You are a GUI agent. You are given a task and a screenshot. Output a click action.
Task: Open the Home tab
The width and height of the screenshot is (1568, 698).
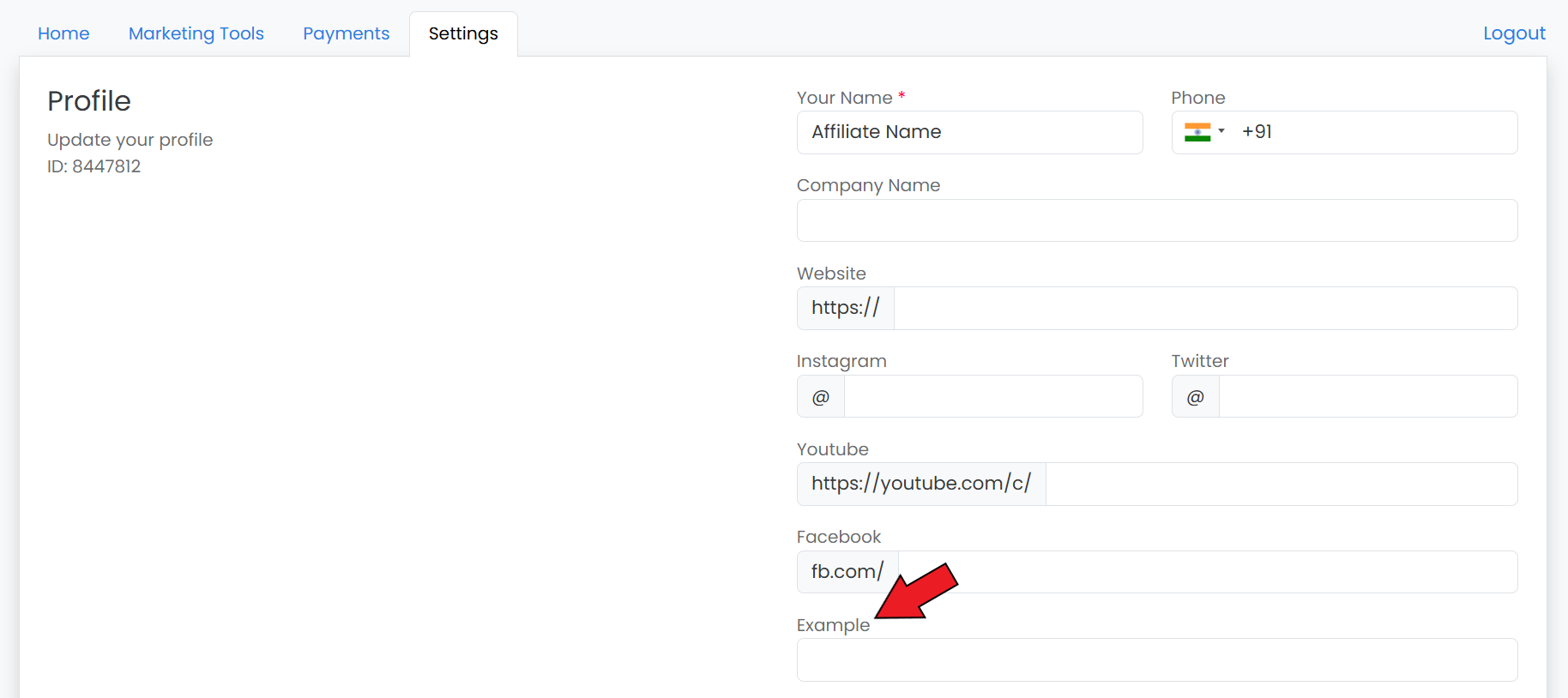pyautogui.click(x=63, y=33)
